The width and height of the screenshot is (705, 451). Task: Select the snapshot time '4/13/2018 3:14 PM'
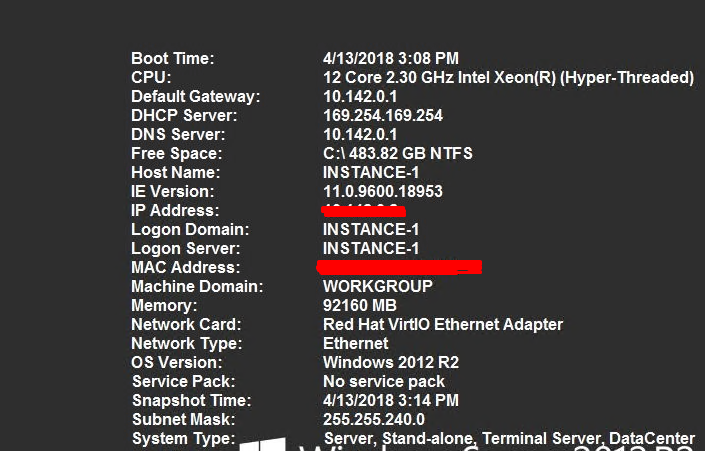391,400
